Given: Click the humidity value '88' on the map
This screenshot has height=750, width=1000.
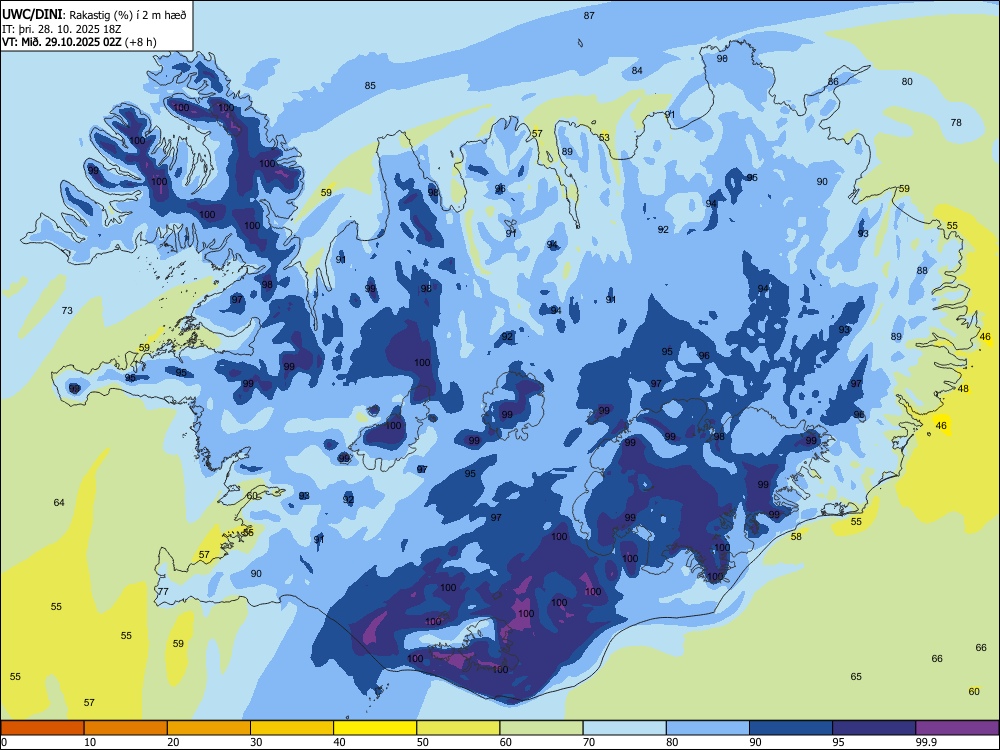Looking at the screenshot, I should [922, 270].
